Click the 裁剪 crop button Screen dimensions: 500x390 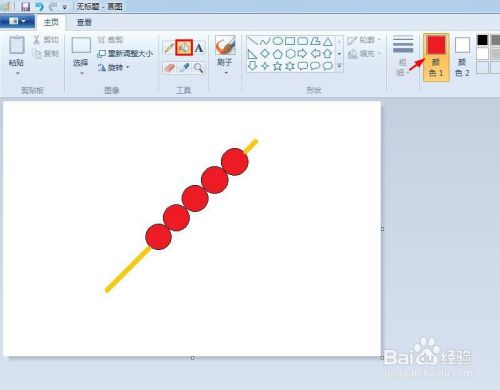(x=110, y=40)
